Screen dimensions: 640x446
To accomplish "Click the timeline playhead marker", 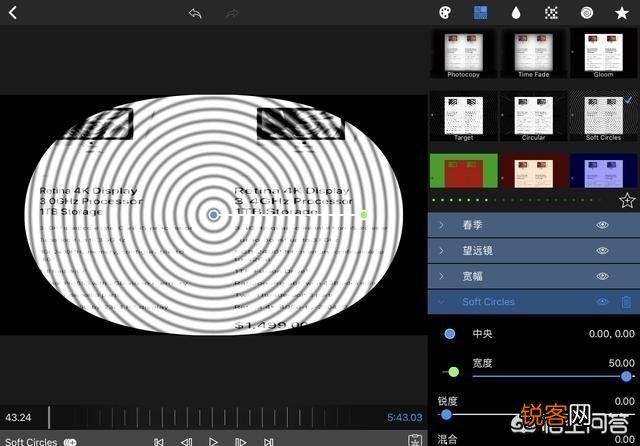I will tap(49, 417).
